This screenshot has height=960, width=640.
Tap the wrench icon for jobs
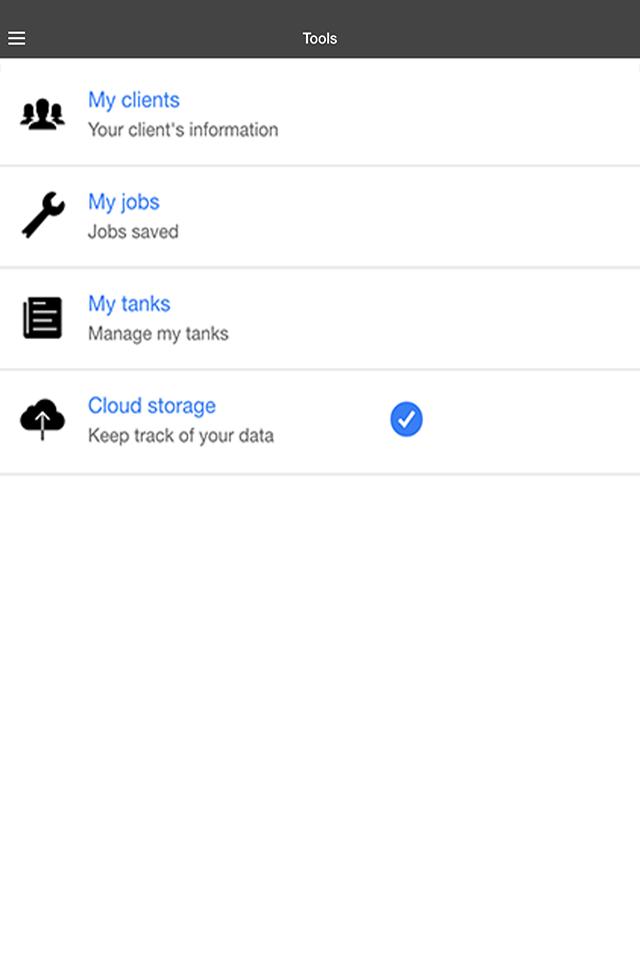pyautogui.click(x=43, y=215)
